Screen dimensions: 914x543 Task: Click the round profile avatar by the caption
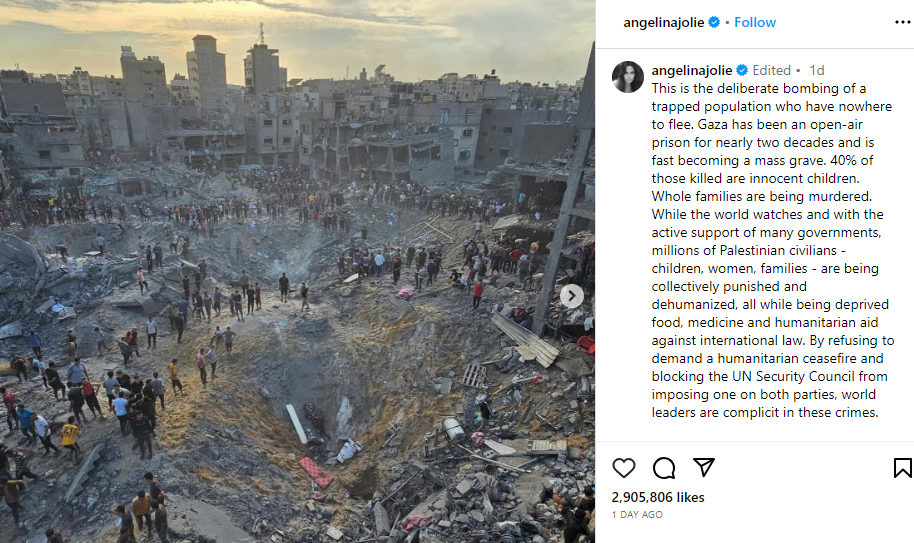pos(628,76)
